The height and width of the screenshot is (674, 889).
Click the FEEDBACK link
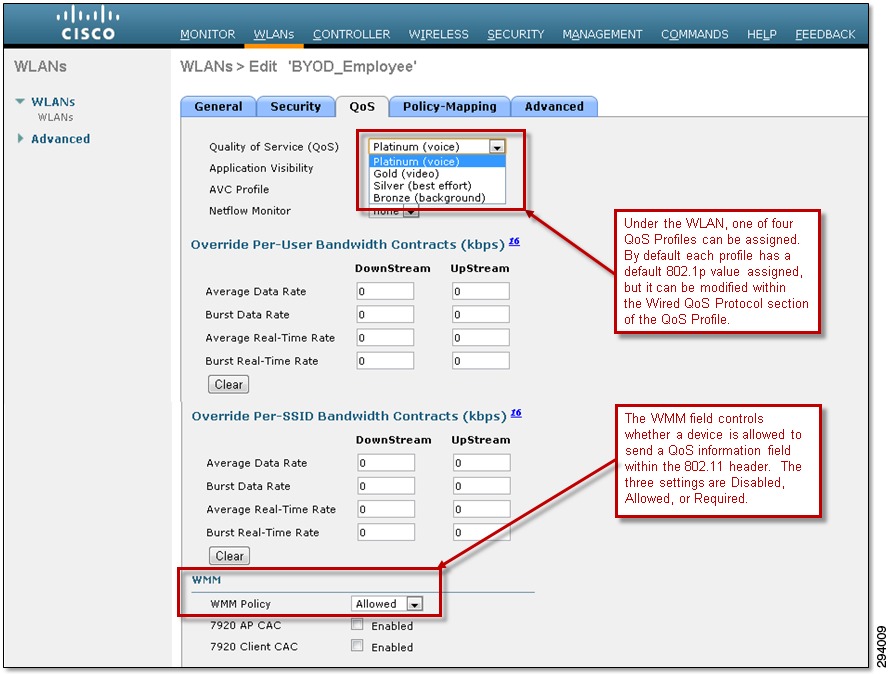(x=825, y=35)
